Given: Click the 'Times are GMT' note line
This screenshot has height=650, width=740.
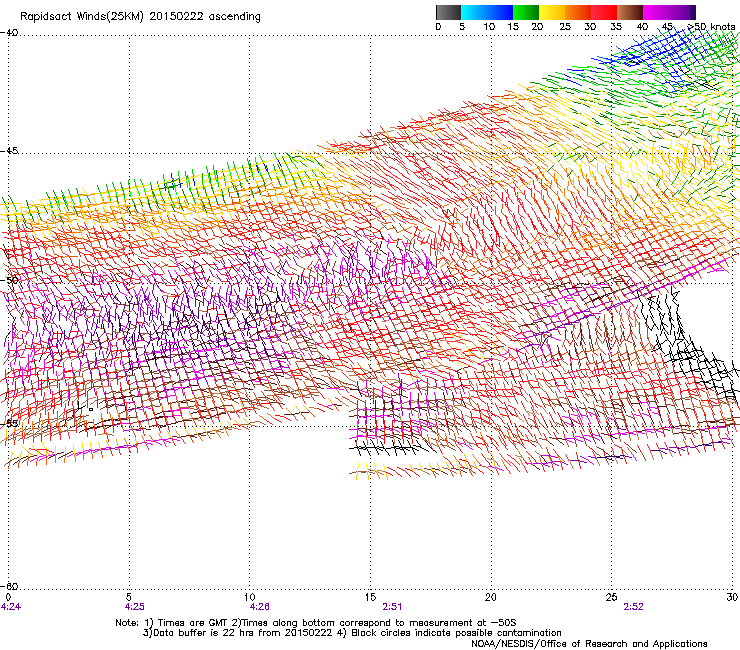Looking at the screenshot, I should (x=316, y=623).
